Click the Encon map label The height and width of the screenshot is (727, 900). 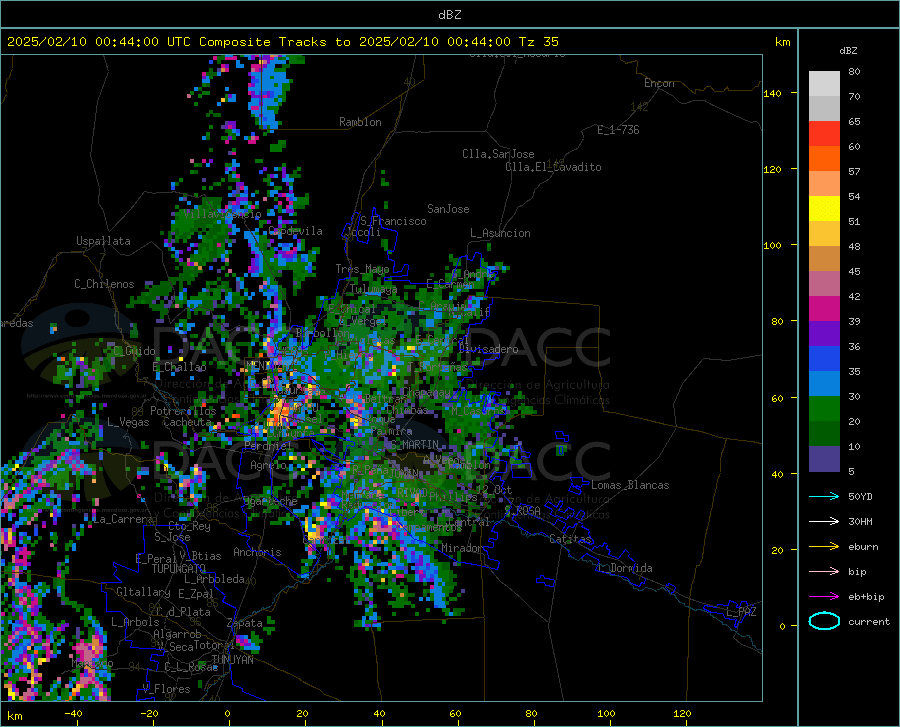(x=659, y=83)
